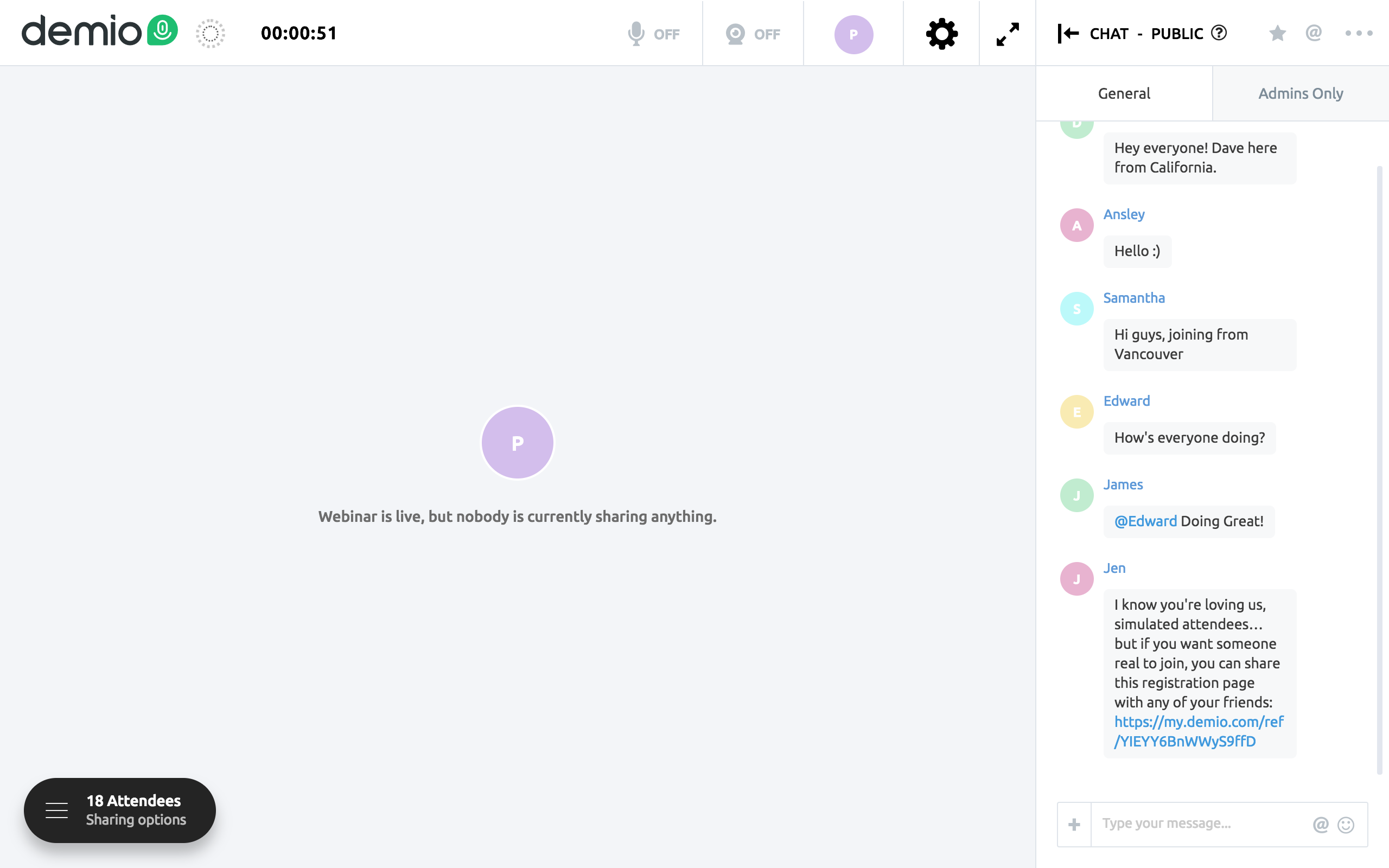Click the 'Hey everyone! Dave here' message

1200,158
